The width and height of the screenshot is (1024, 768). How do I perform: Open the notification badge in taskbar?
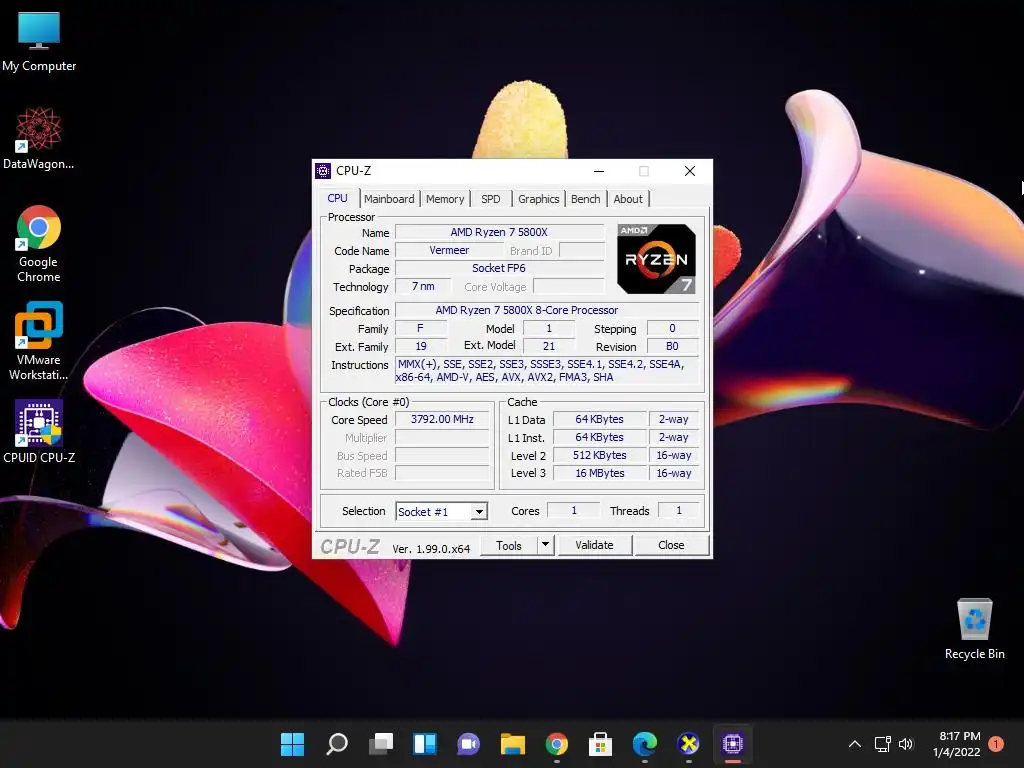(x=996, y=744)
